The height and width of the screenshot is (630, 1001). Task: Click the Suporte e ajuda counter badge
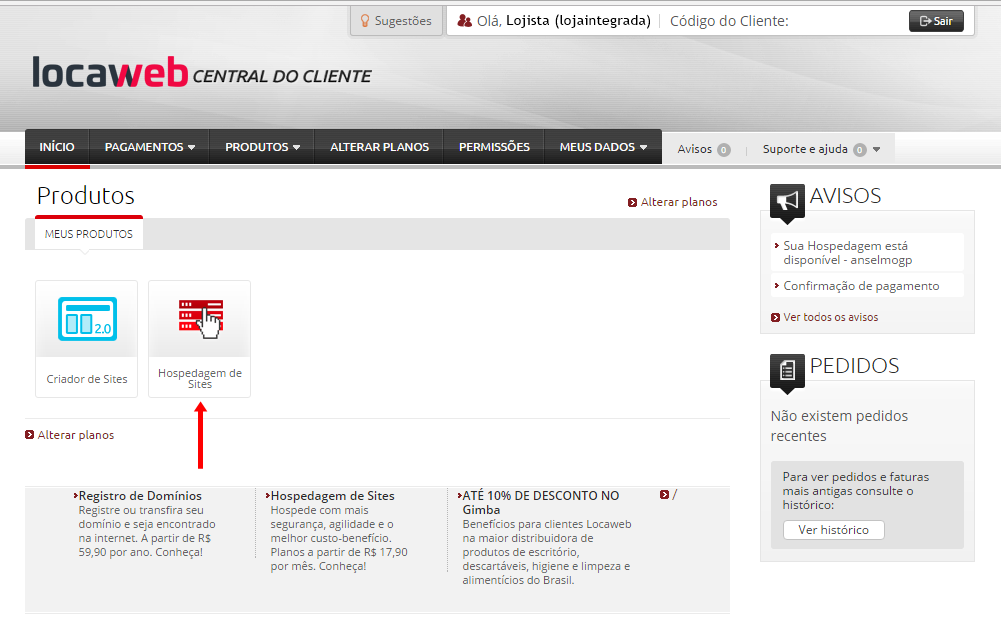pos(860,150)
